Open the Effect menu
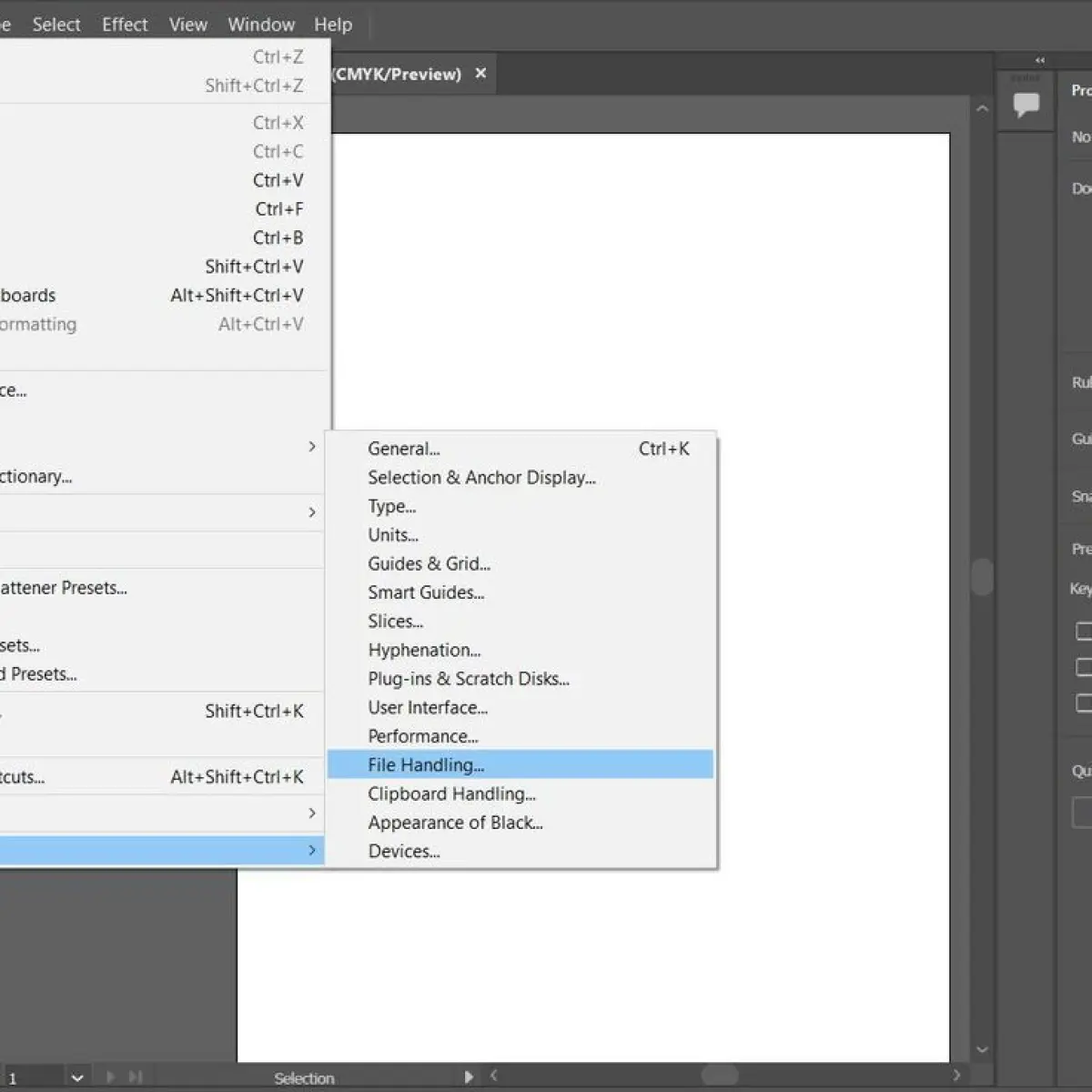This screenshot has width=1092, height=1092. pyautogui.click(x=125, y=25)
